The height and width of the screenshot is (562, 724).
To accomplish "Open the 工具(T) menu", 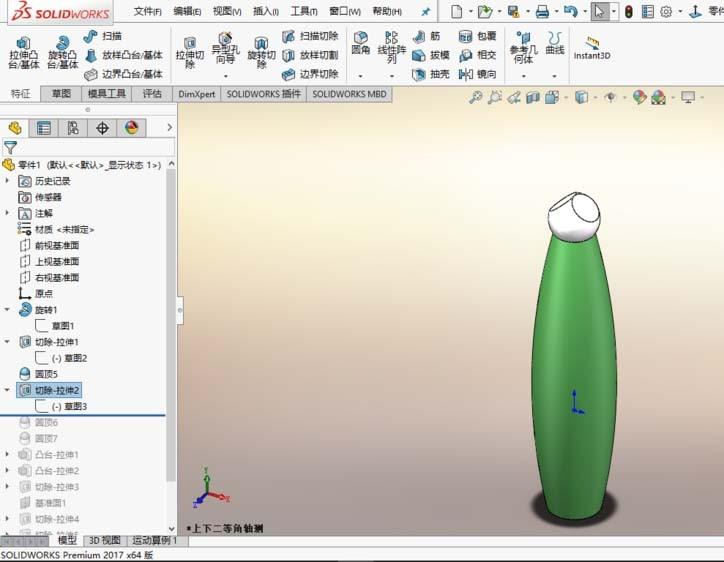I will click(x=304, y=12).
